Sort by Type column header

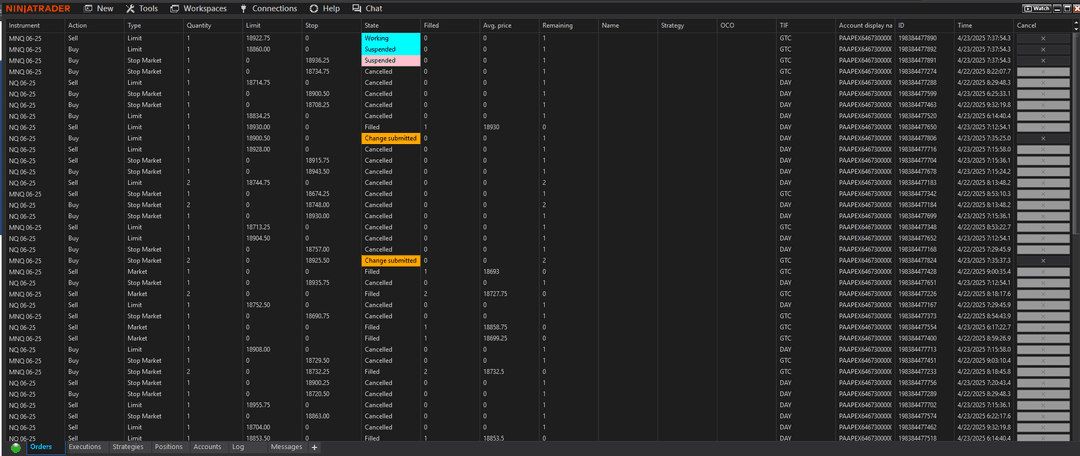click(154, 25)
